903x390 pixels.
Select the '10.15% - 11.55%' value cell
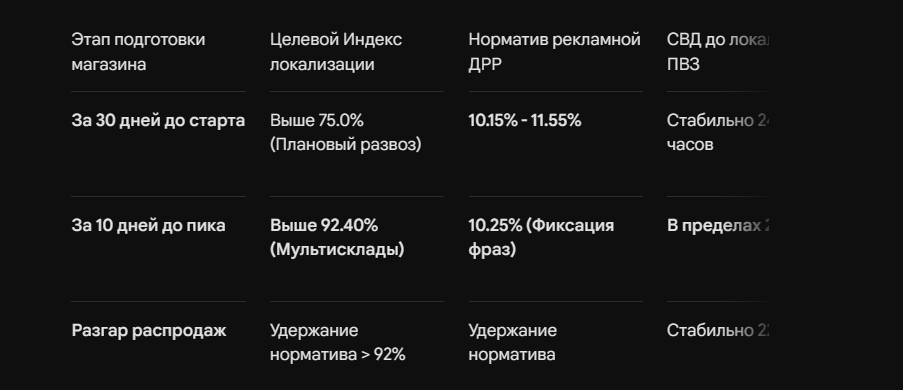click(x=525, y=120)
